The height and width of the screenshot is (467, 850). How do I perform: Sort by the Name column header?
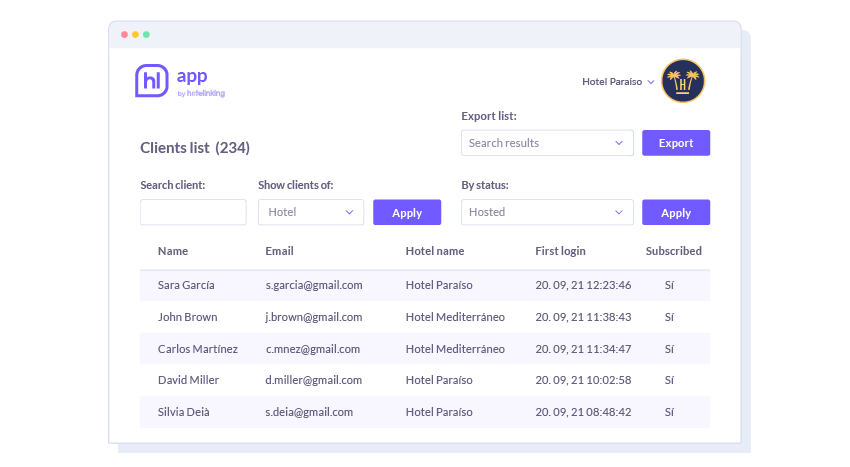tap(173, 251)
